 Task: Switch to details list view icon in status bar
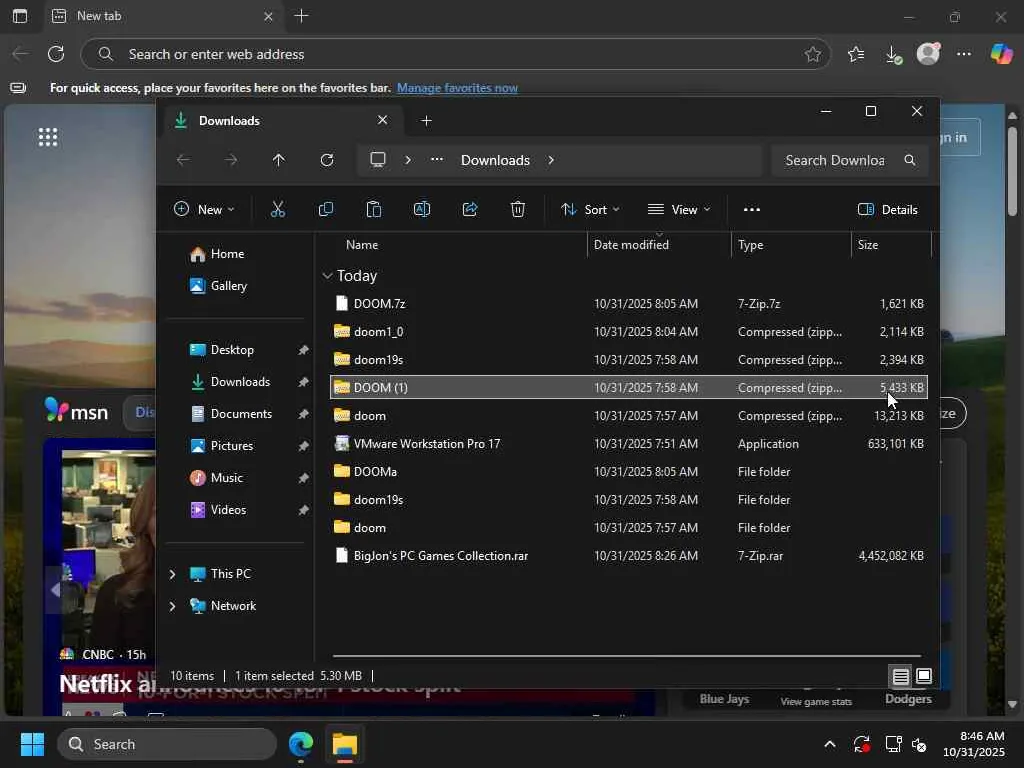click(x=901, y=677)
